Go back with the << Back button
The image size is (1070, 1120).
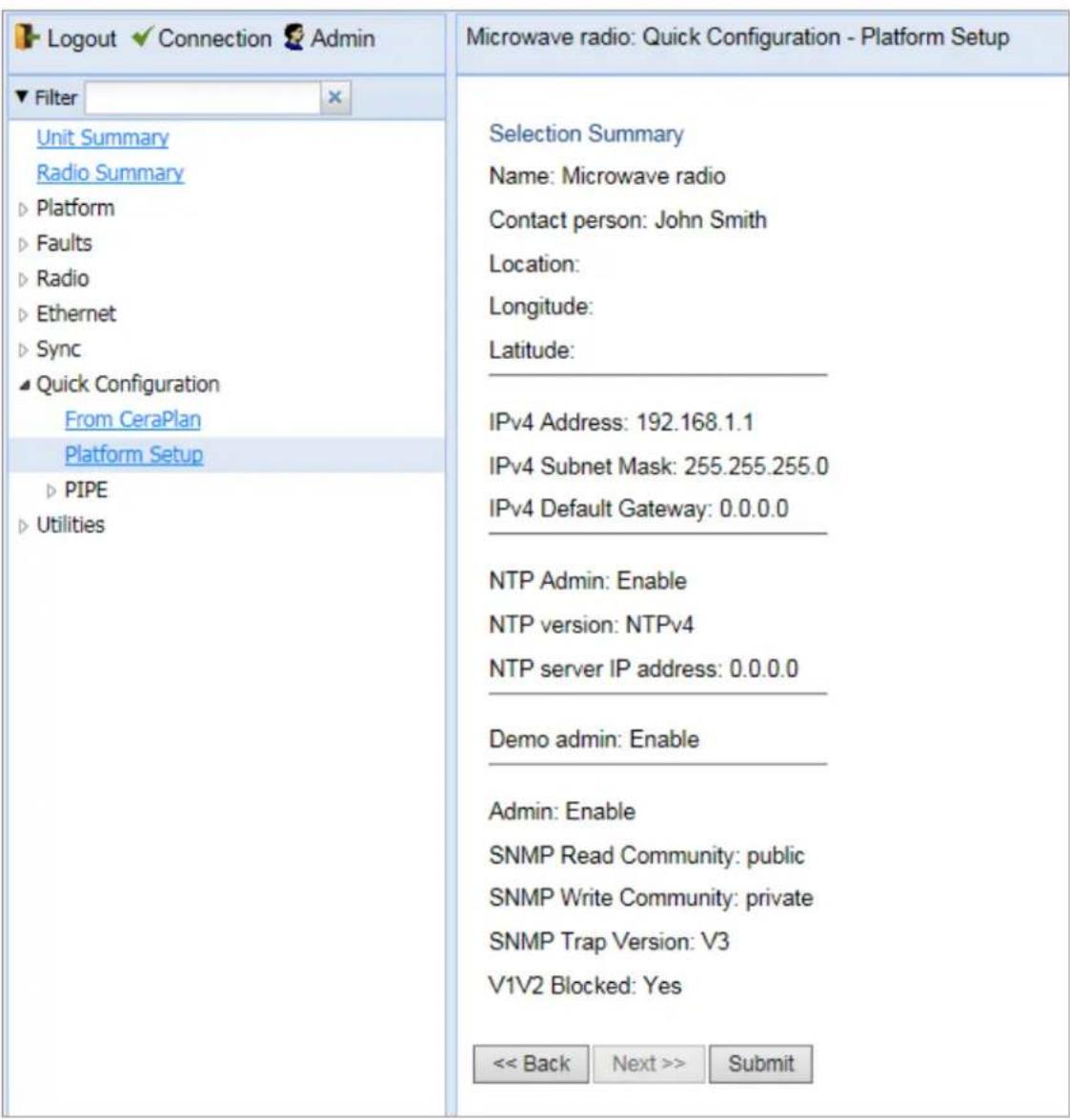point(531,1065)
